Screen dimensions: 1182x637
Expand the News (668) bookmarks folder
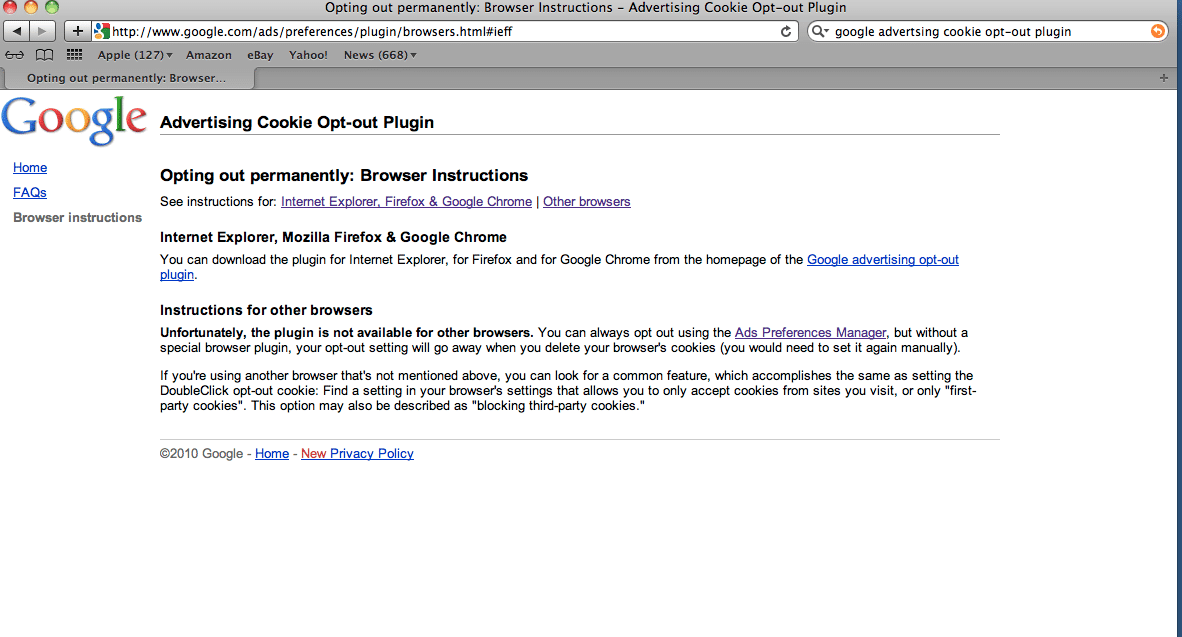(x=380, y=55)
